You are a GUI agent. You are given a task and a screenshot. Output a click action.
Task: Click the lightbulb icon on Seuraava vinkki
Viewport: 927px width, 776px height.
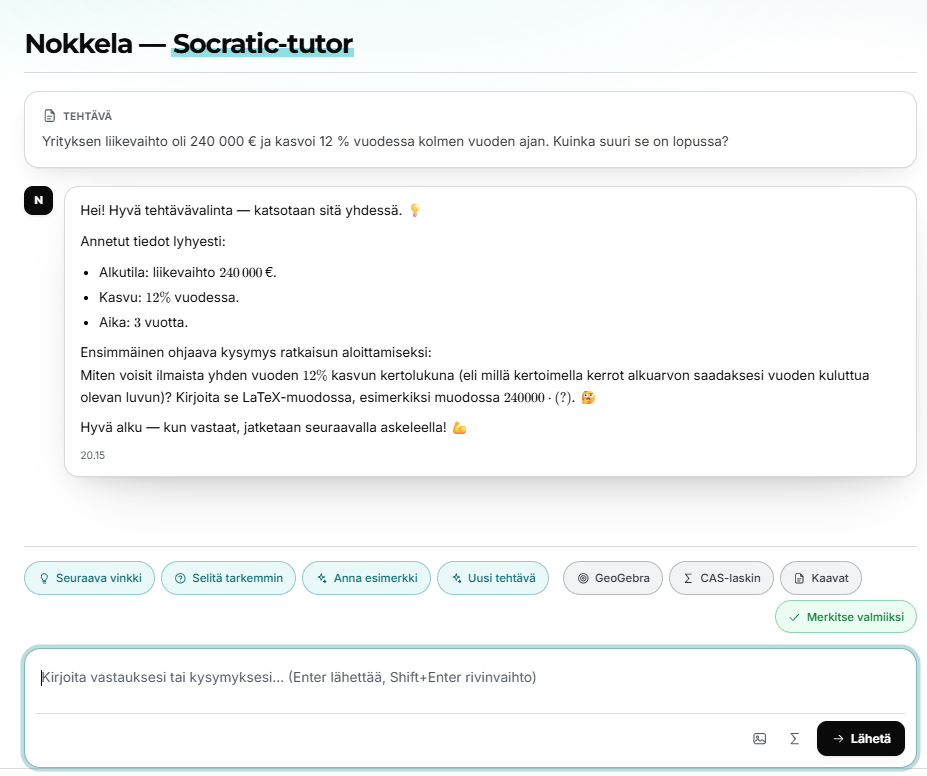pos(44,579)
